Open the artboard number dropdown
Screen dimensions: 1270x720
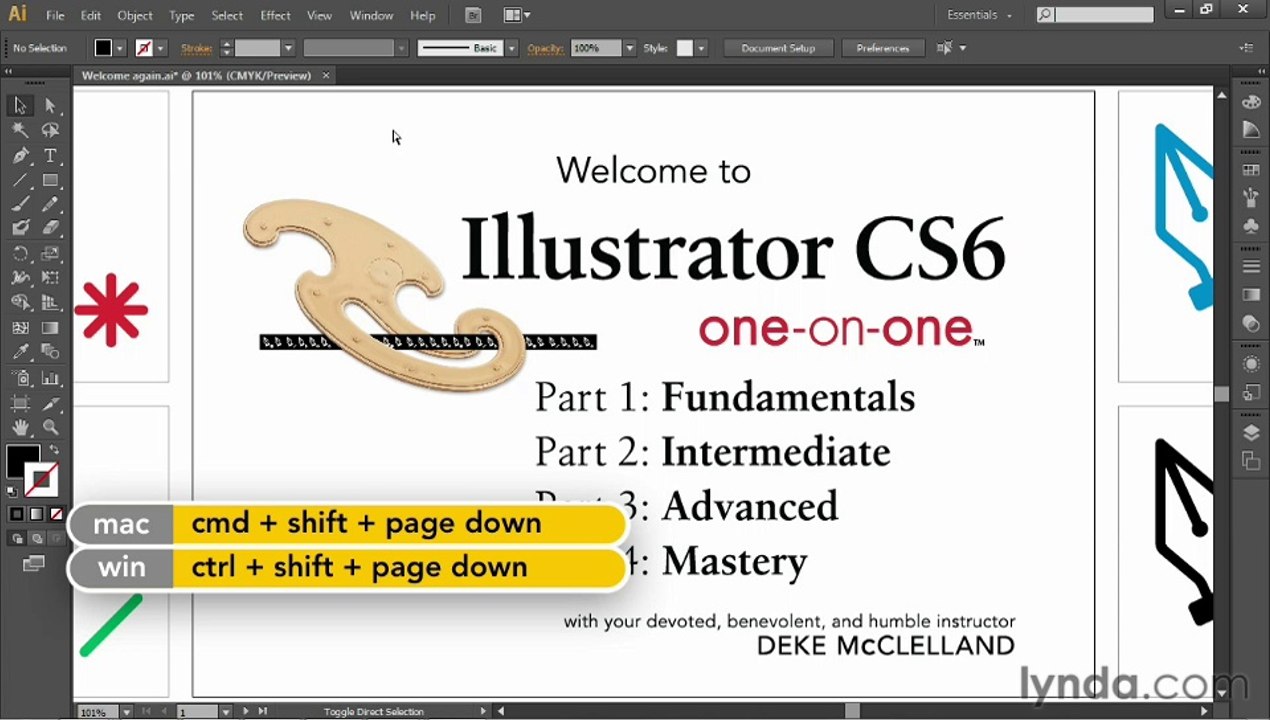click(x=226, y=712)
